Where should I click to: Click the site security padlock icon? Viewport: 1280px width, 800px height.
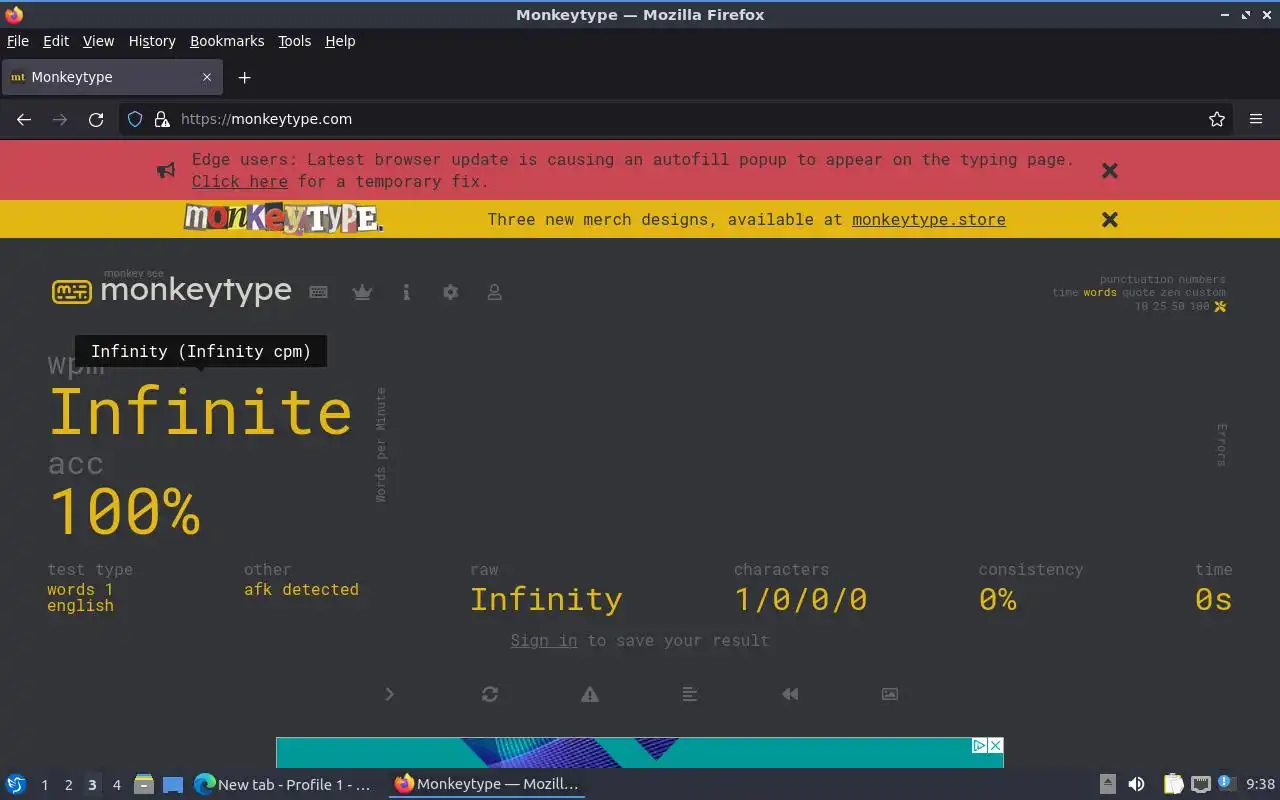[162, 119]
